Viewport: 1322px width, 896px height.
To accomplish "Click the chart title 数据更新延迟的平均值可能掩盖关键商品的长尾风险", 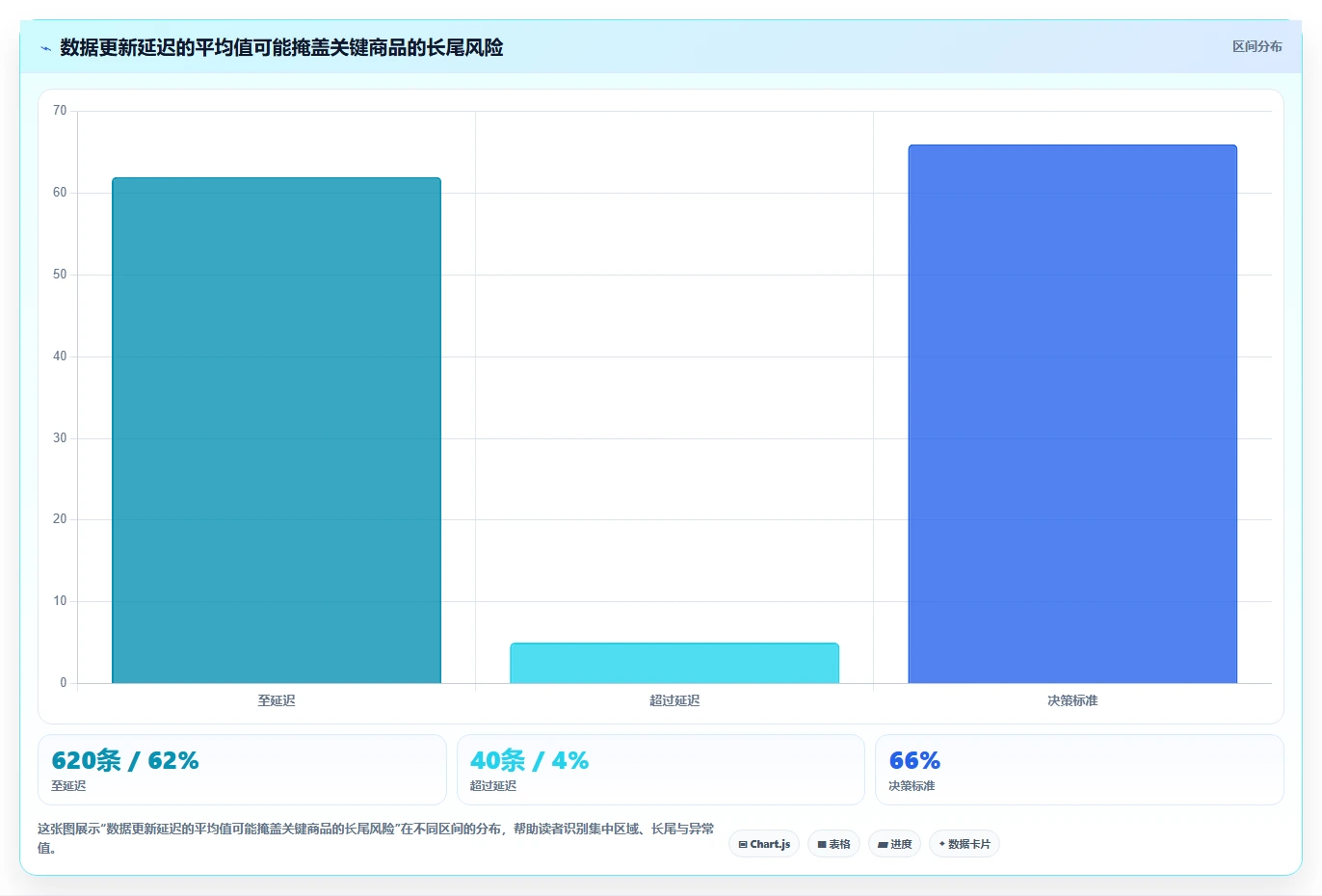I will click(281, 47).
